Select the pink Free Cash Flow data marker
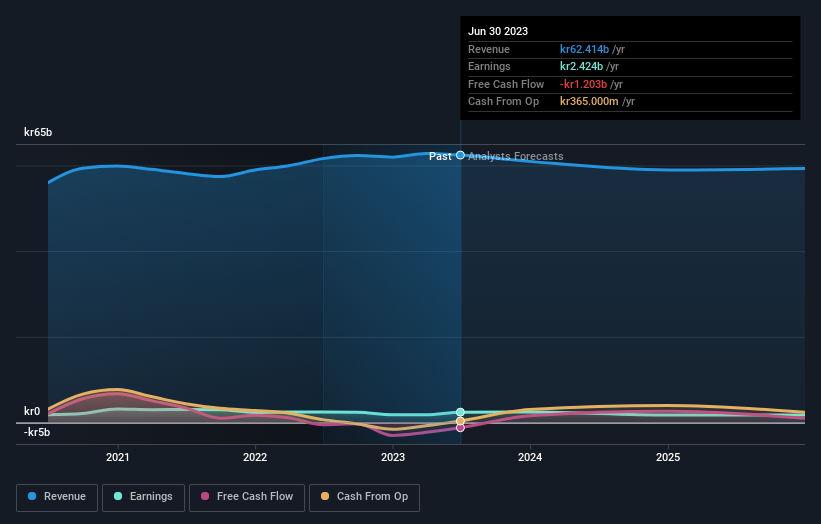Screen dimensions: 821x524 [460, 428]
